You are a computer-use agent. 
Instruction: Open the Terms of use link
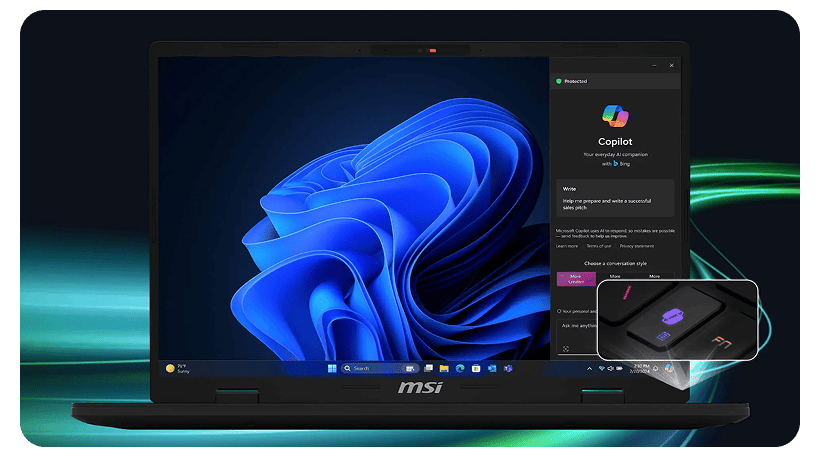pos(599,245)
